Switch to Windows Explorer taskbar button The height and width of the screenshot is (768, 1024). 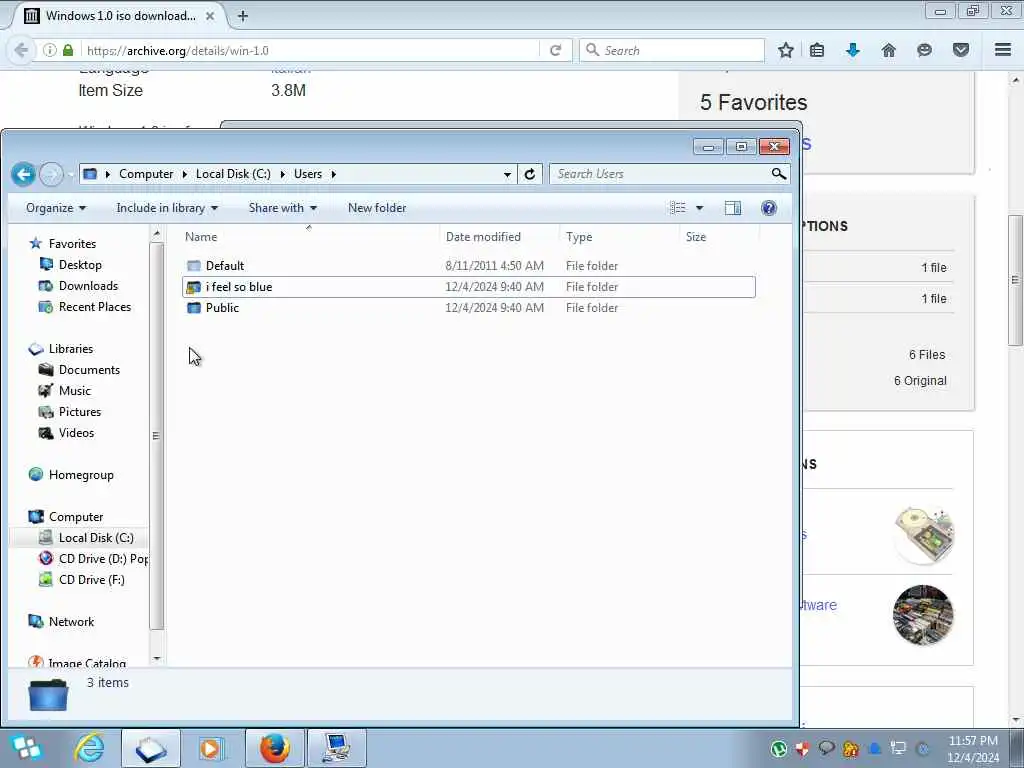pyautogui.click(x=151, y=748)
